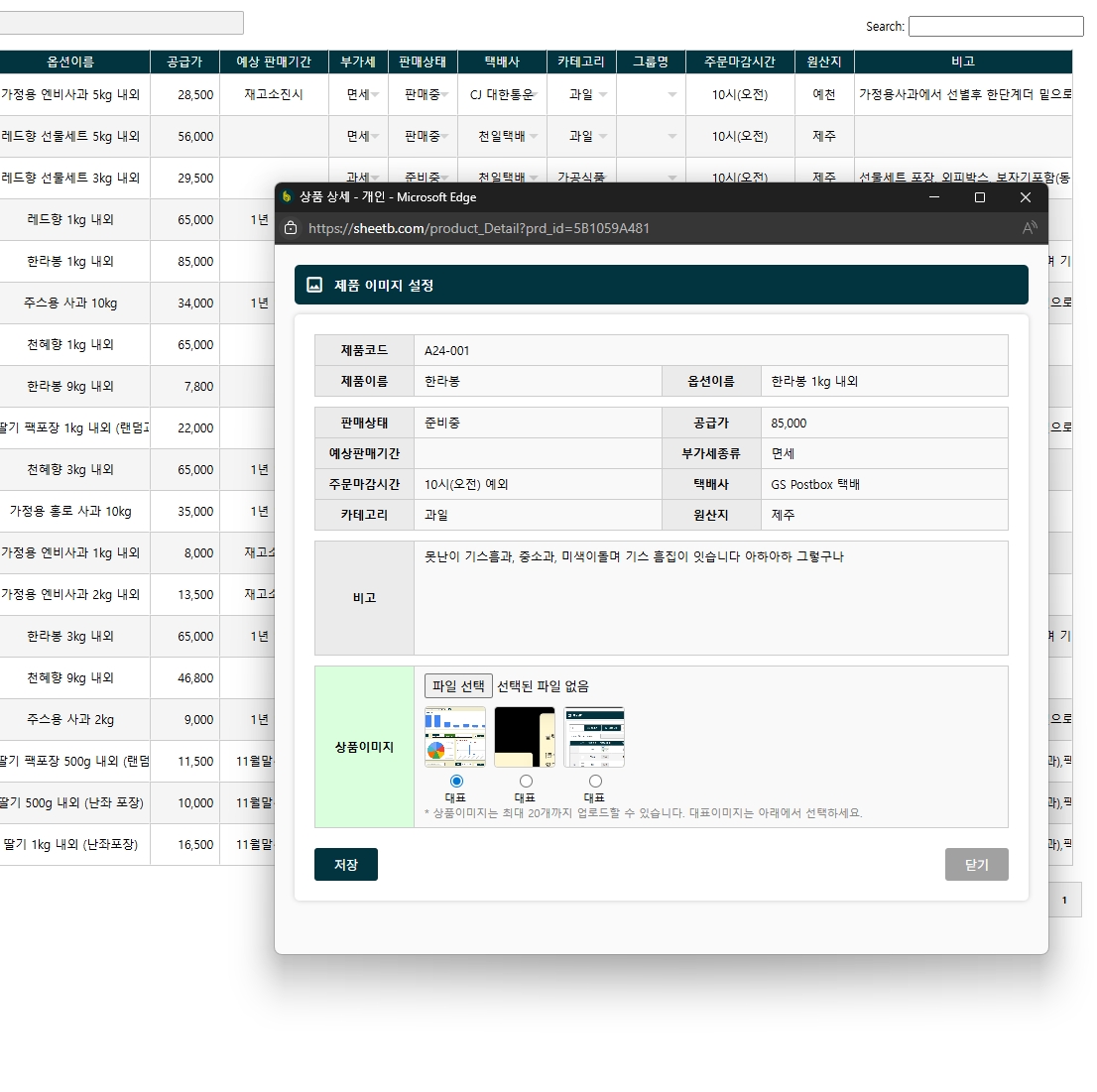
Task: Sort by the 택배사 column header
Action: (x=502, y=61)
